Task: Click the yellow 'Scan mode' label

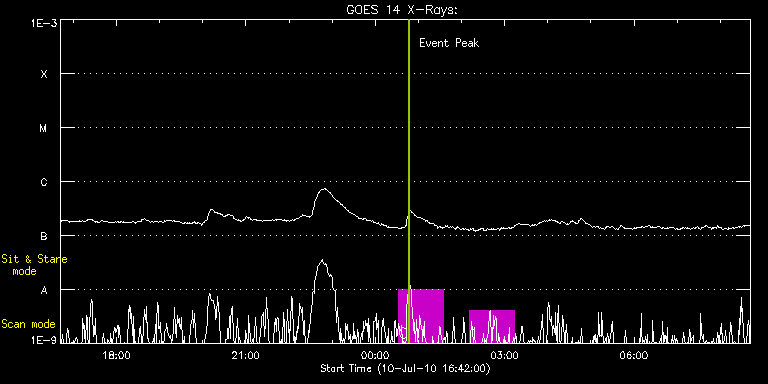Action: pyautogui.click(x=28, y=324)
